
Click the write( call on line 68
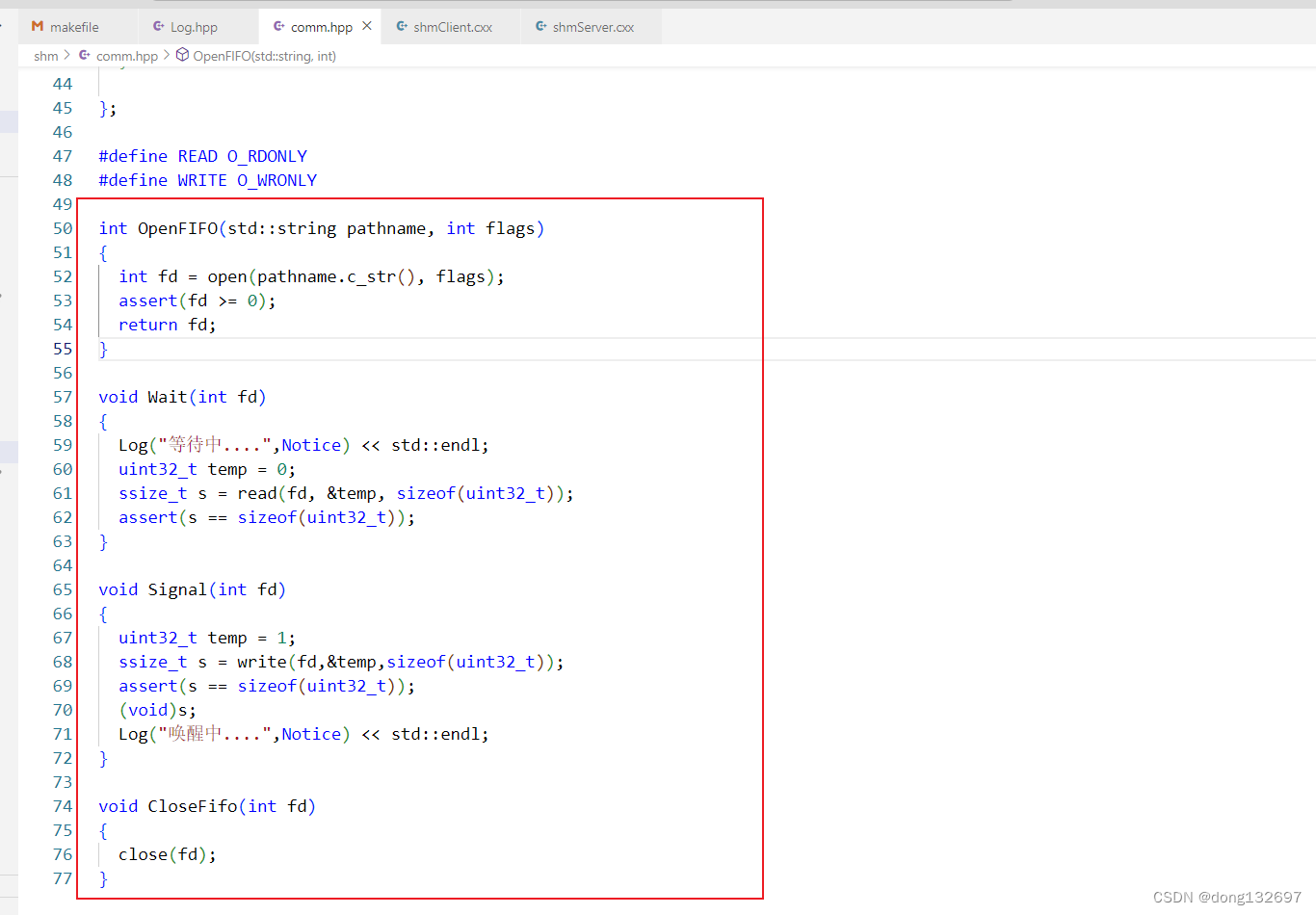point(267,662)
